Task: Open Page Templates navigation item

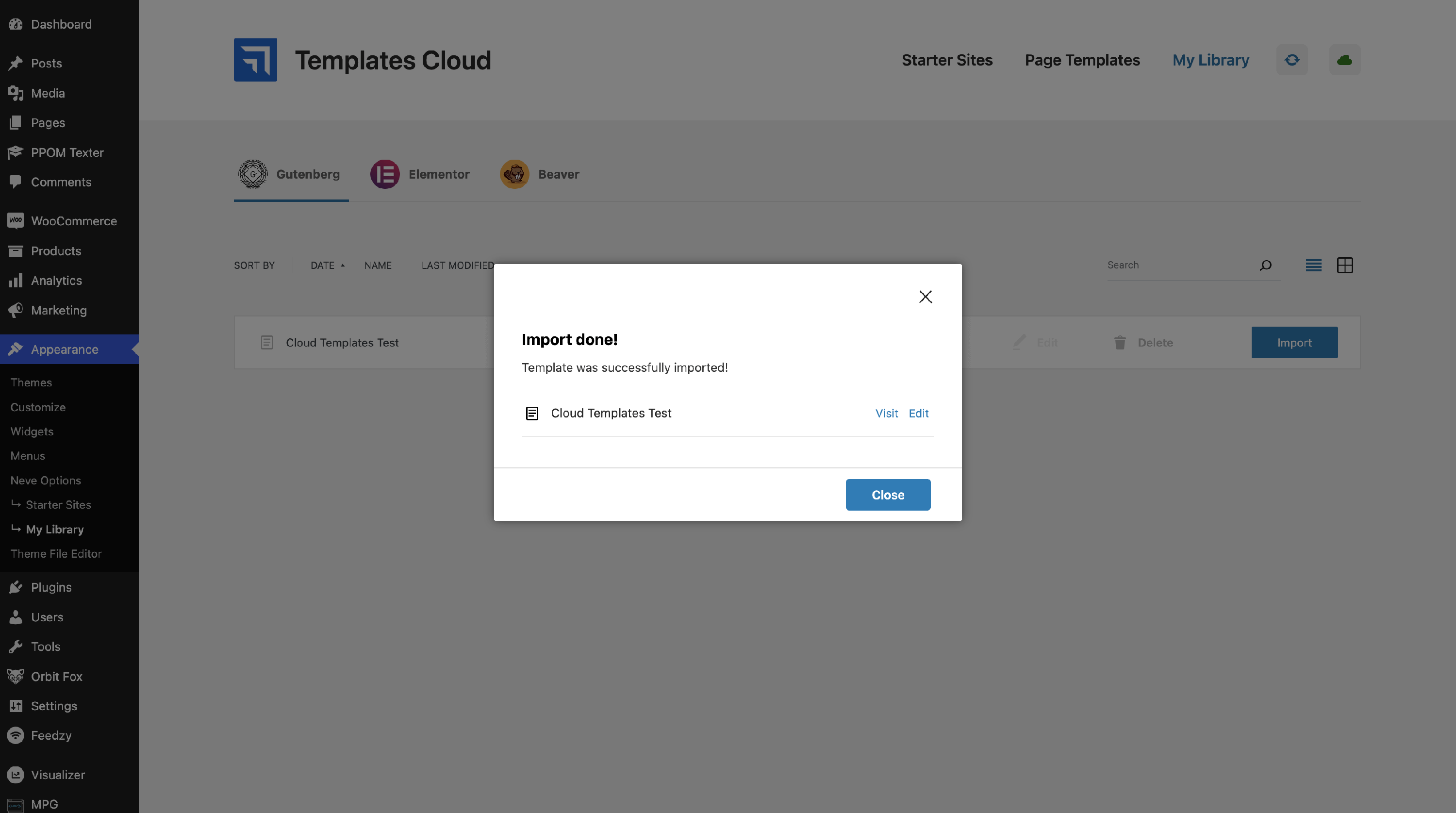Action: point(1082,60)
